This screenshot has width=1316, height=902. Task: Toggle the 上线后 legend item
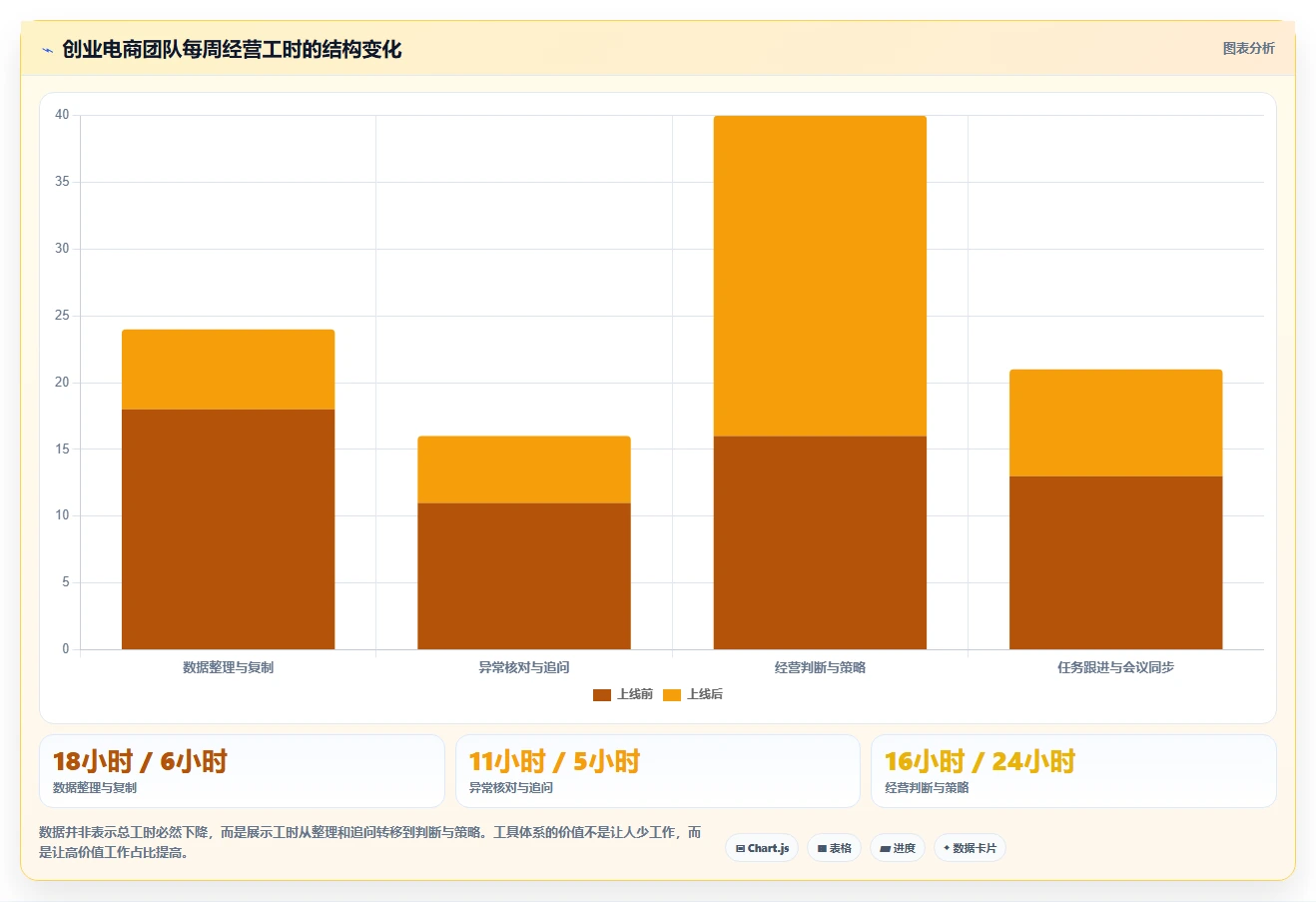(693, 694)
